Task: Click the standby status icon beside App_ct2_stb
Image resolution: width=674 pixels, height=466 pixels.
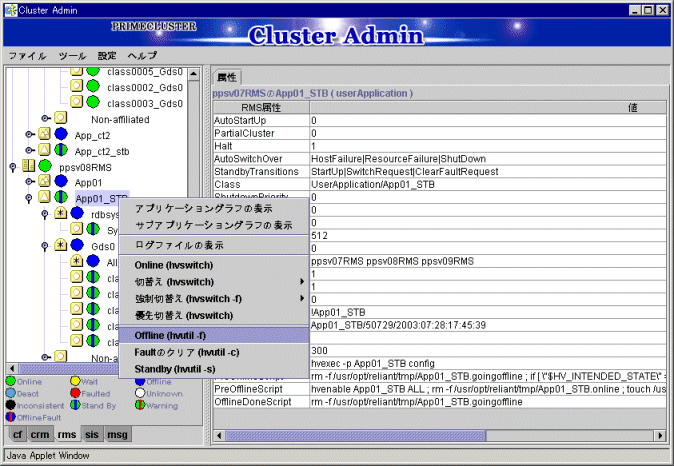Action: click(x=61, y=150)
